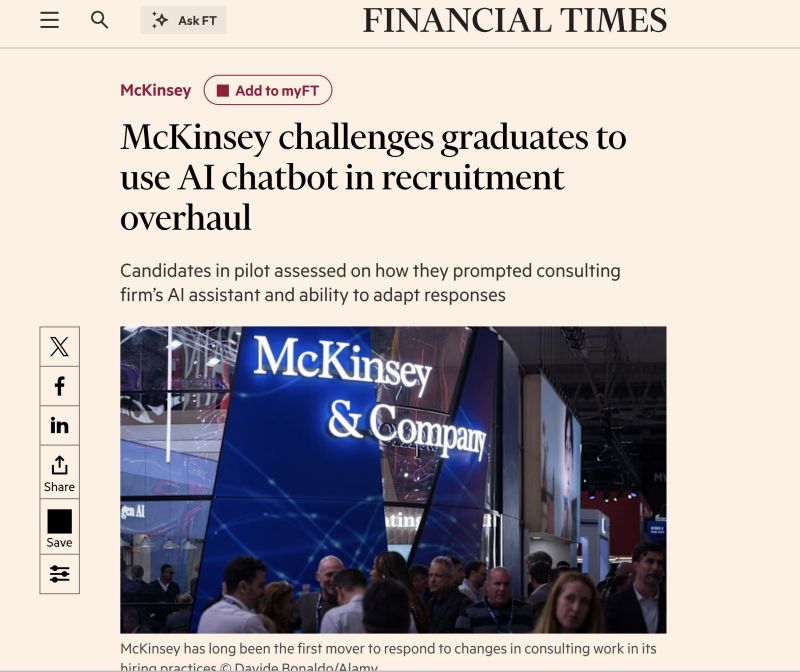Click the subheading about candidates in pilot
Image resolution: width=800 pixels, height=672 pixels.
[370, 283]
